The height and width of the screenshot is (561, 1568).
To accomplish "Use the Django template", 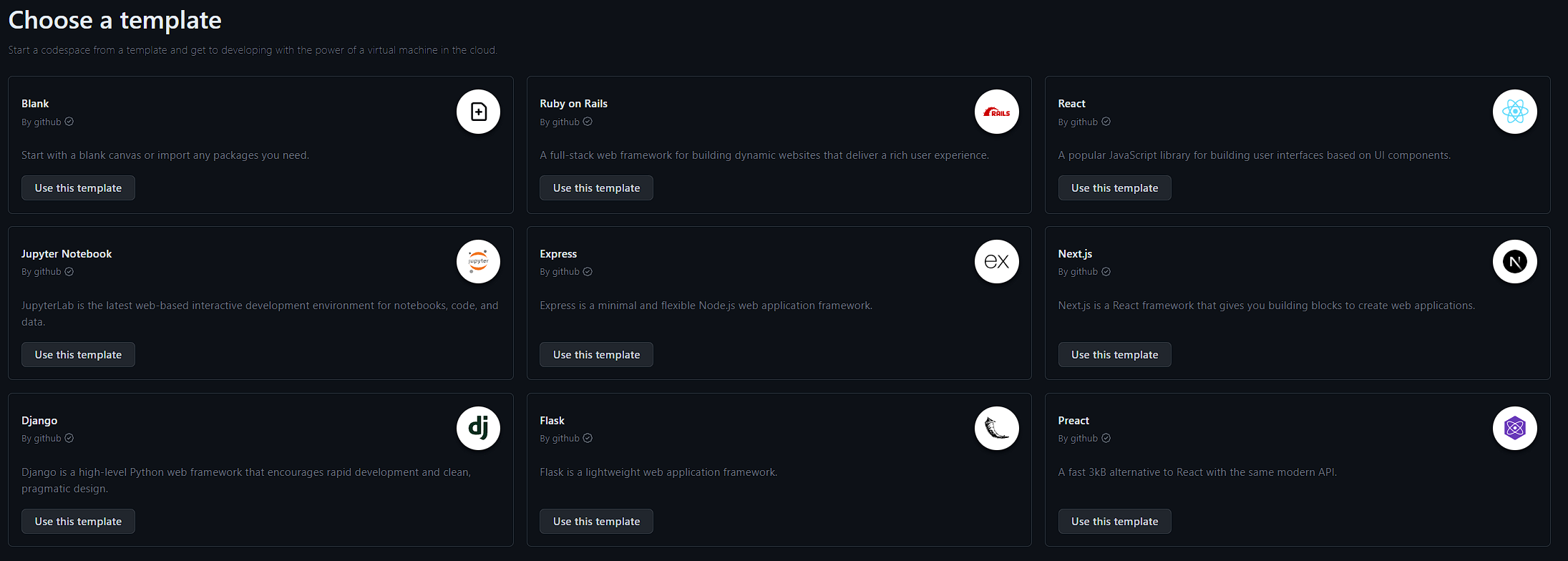I will 78,522.
